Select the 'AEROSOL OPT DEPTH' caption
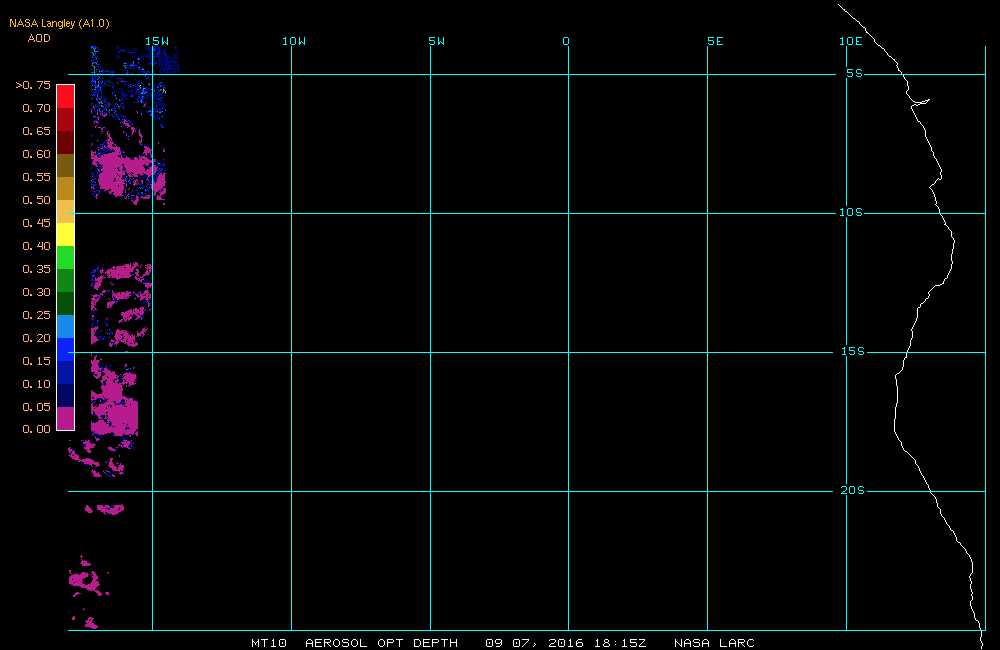Image resolution: width=1000 pixels, height=650 pixels. (381, 643)
